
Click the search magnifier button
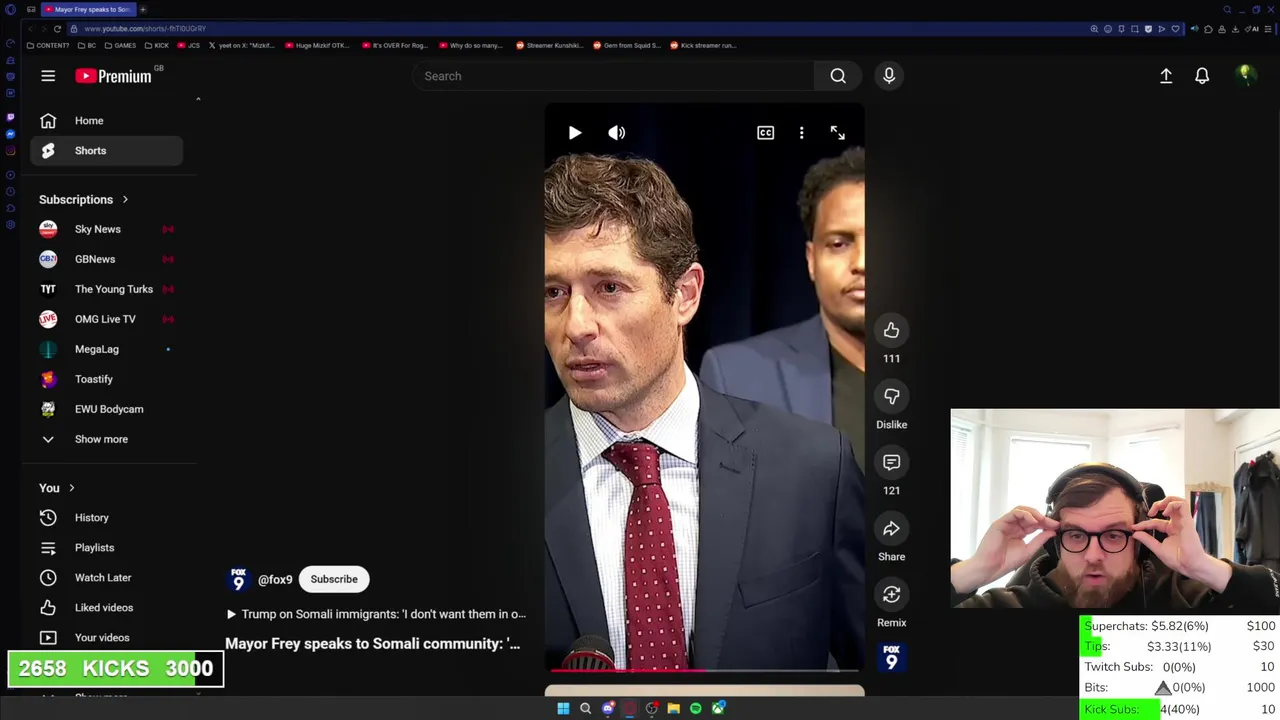coord(838,76)
